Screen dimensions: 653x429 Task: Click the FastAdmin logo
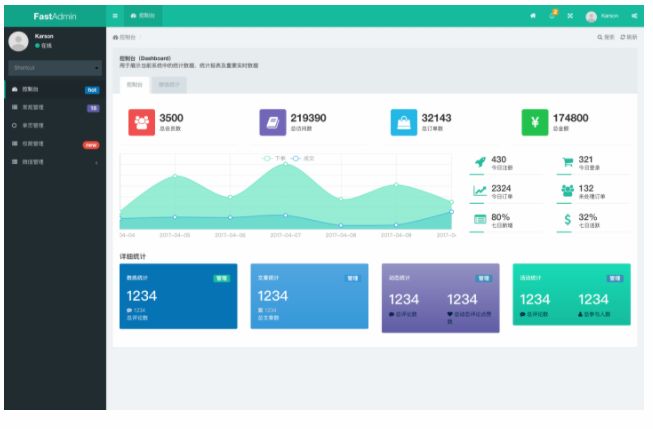(55, 16)
